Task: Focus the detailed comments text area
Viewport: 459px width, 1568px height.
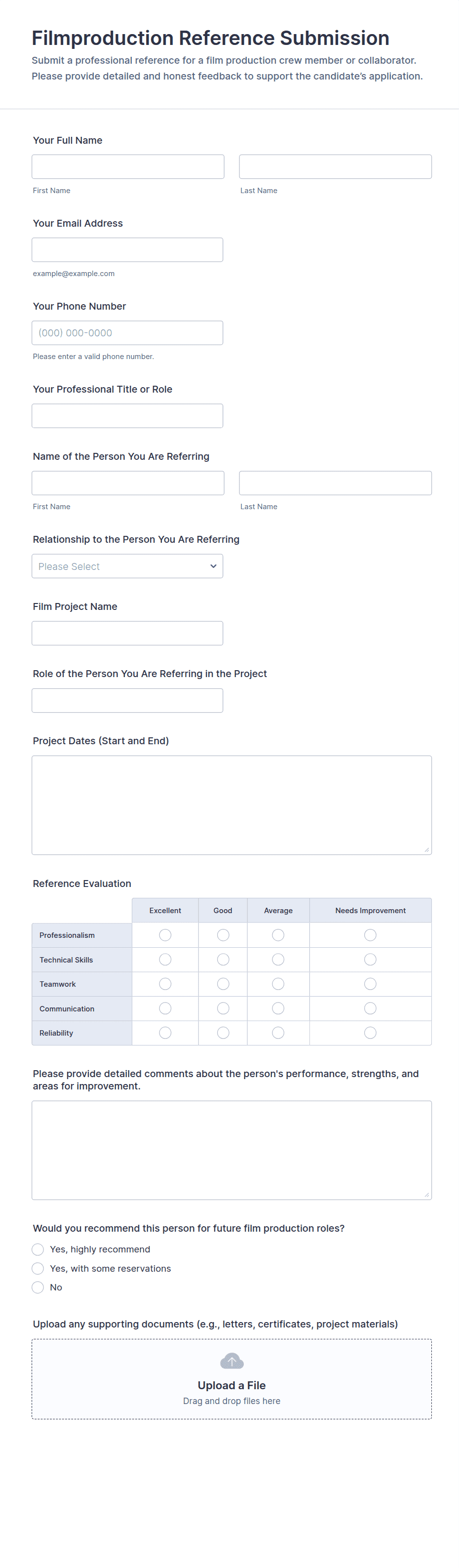Action: [231, 1150]
